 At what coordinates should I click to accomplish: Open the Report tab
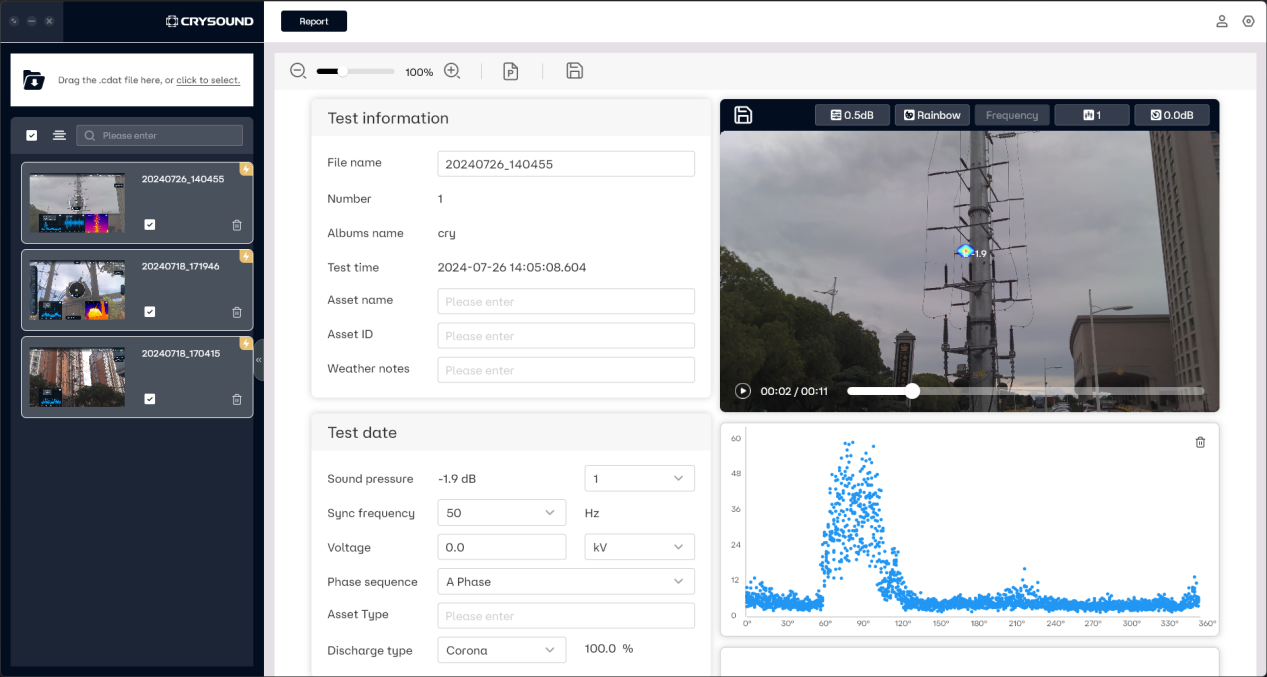(314, 21)
